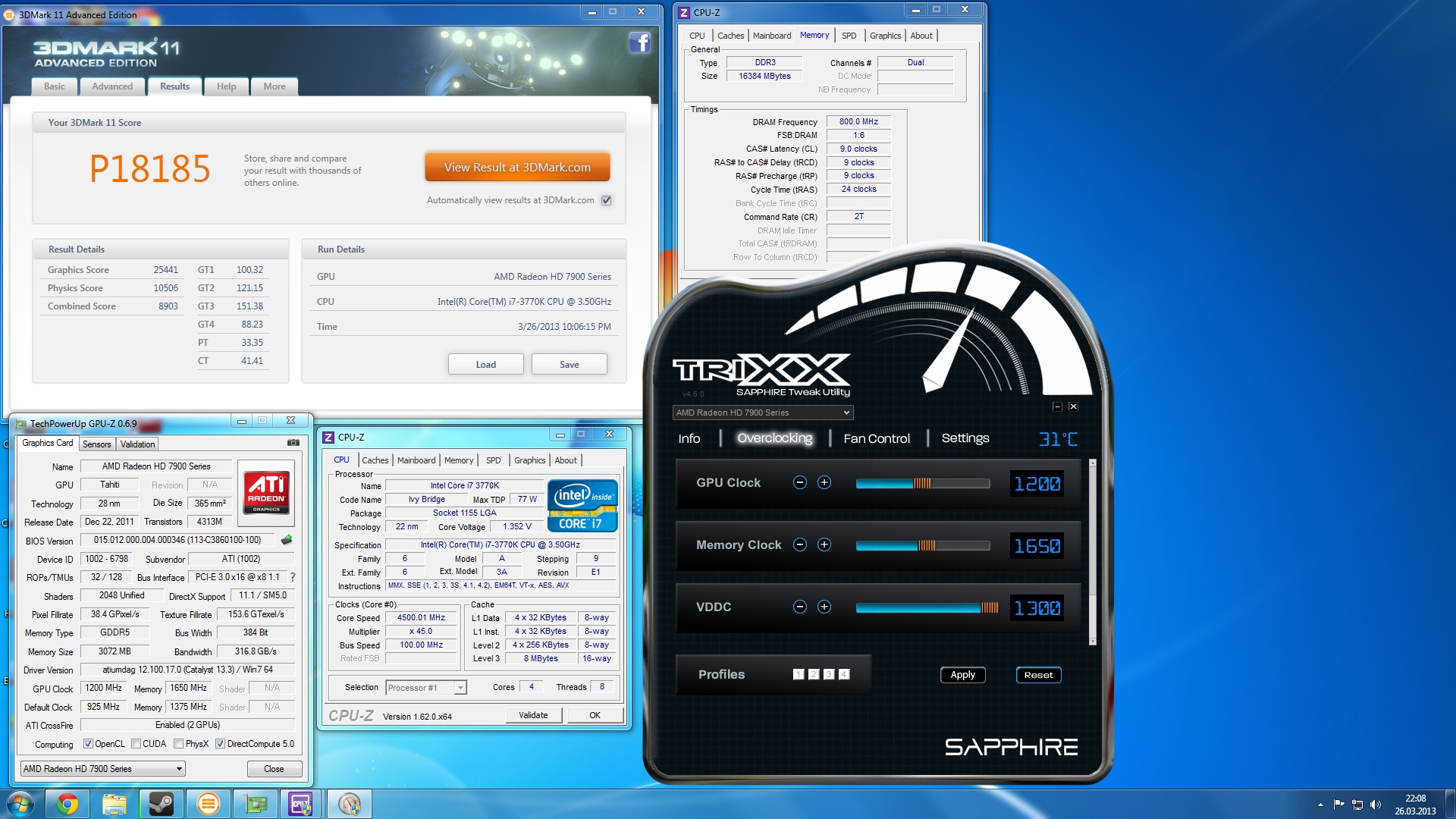Open Fan Control tab in TRIXX
Screen dimensions: 1456x819
pos(877,438)
